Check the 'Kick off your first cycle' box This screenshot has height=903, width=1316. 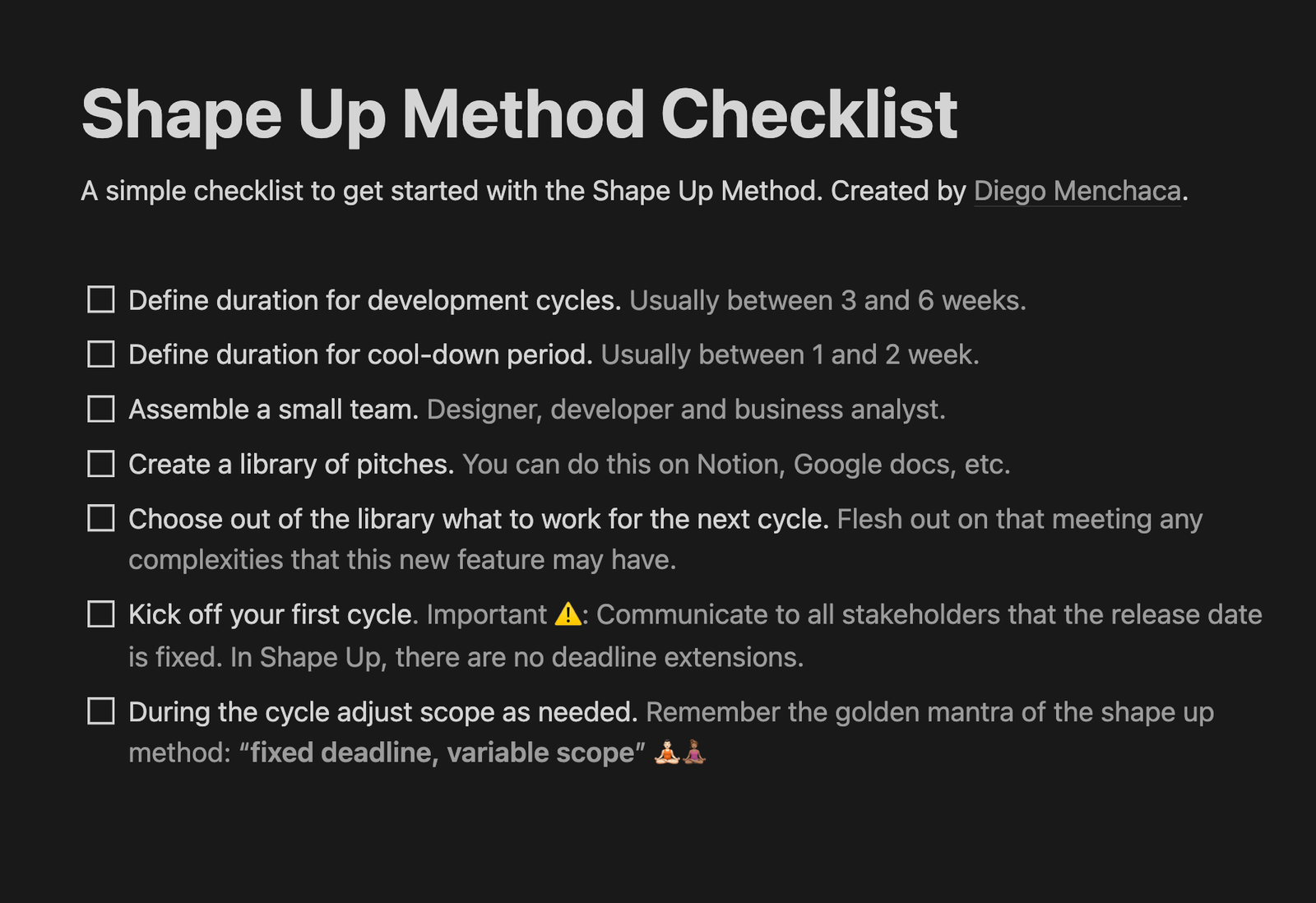101,614
